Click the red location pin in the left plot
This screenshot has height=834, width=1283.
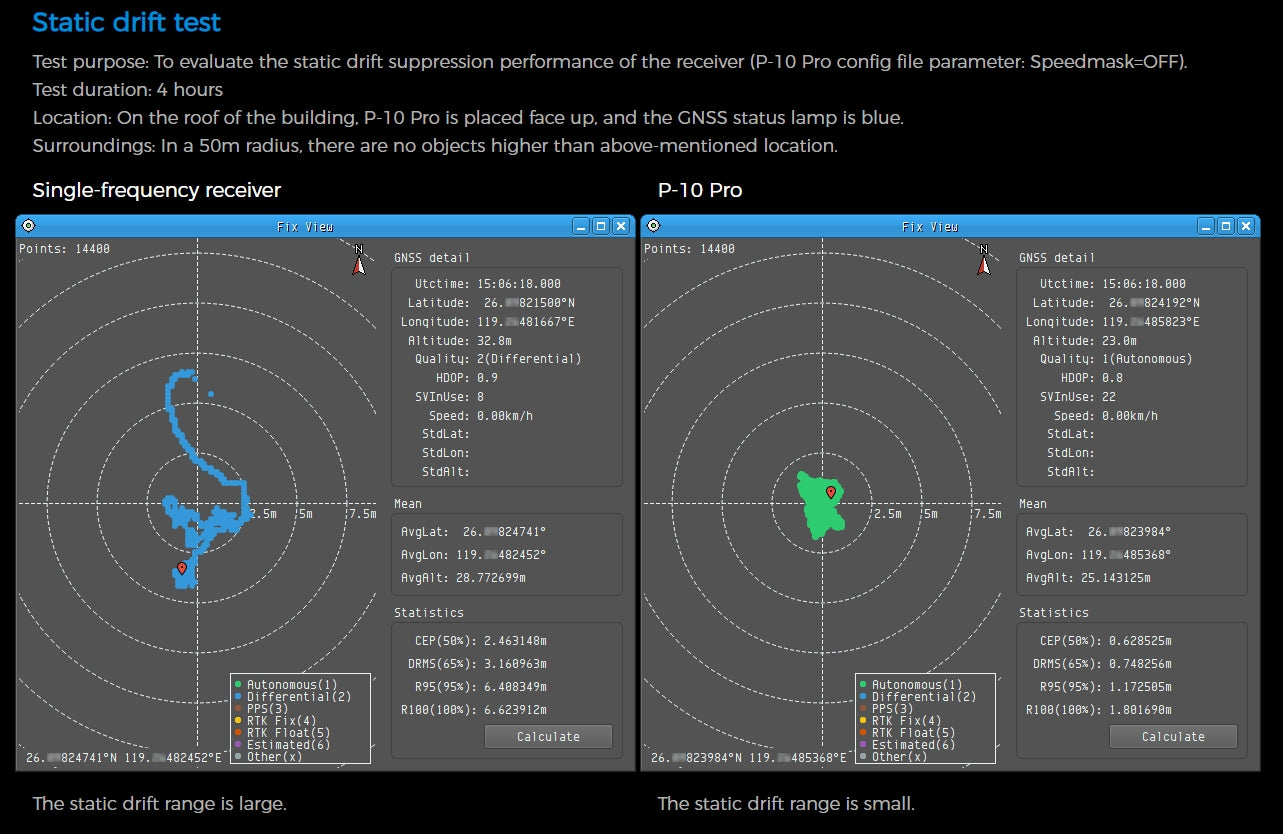(181, 569)
